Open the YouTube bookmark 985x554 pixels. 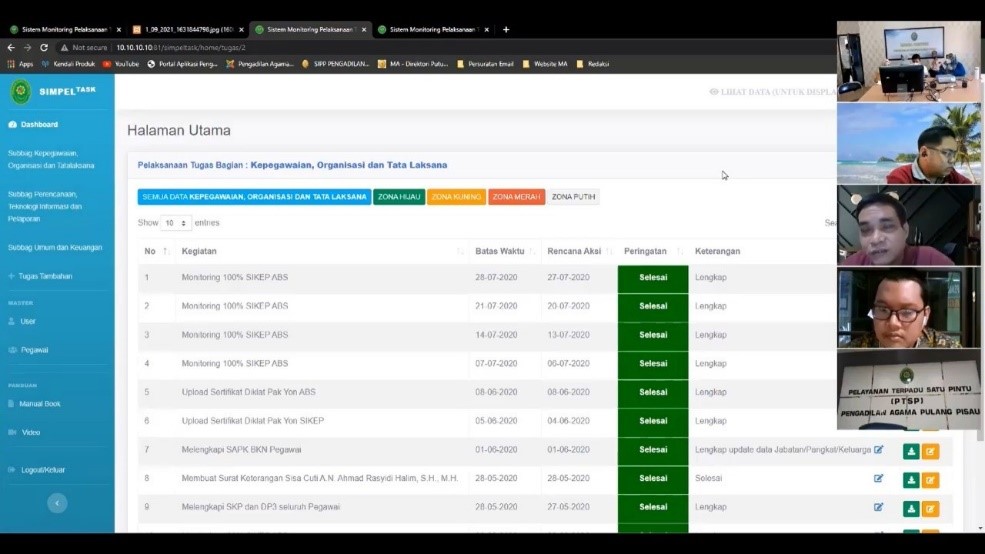(x=121, y=64)
